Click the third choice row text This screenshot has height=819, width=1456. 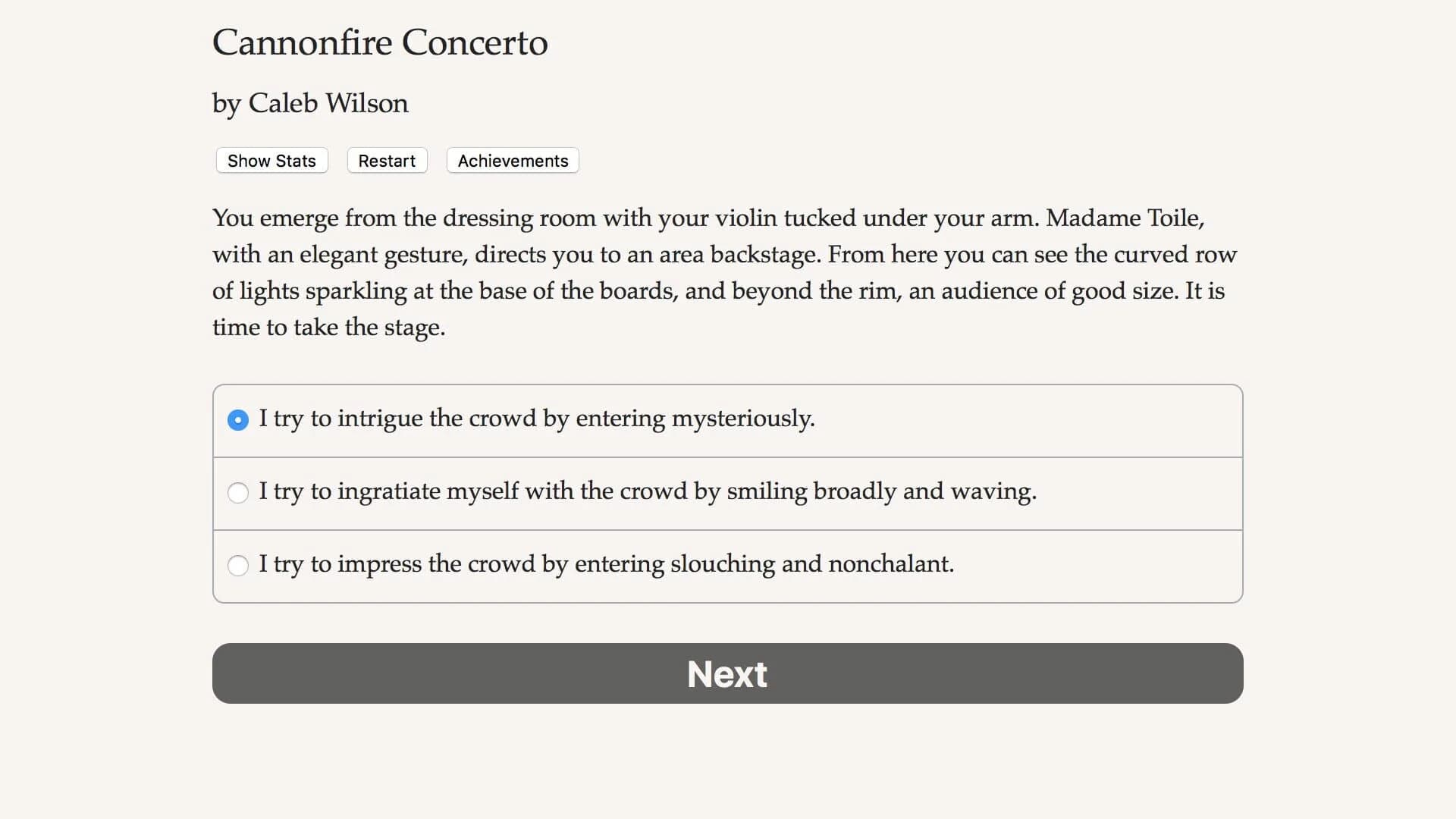[x=607, y=565]
